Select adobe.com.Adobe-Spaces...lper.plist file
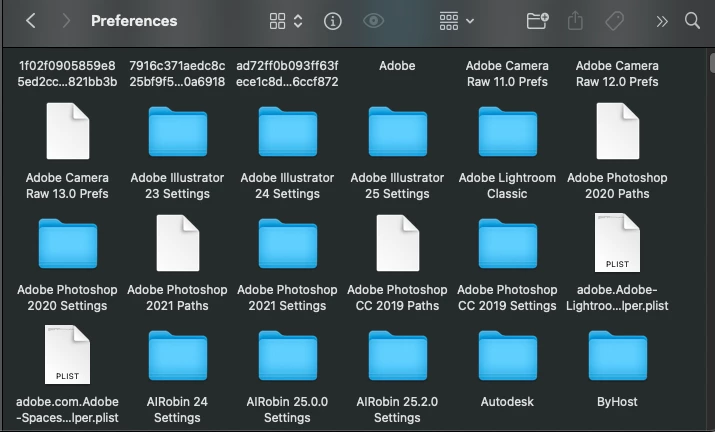Image resolution: width=715 pixels, height=432 pixels. tap(67, 354)
